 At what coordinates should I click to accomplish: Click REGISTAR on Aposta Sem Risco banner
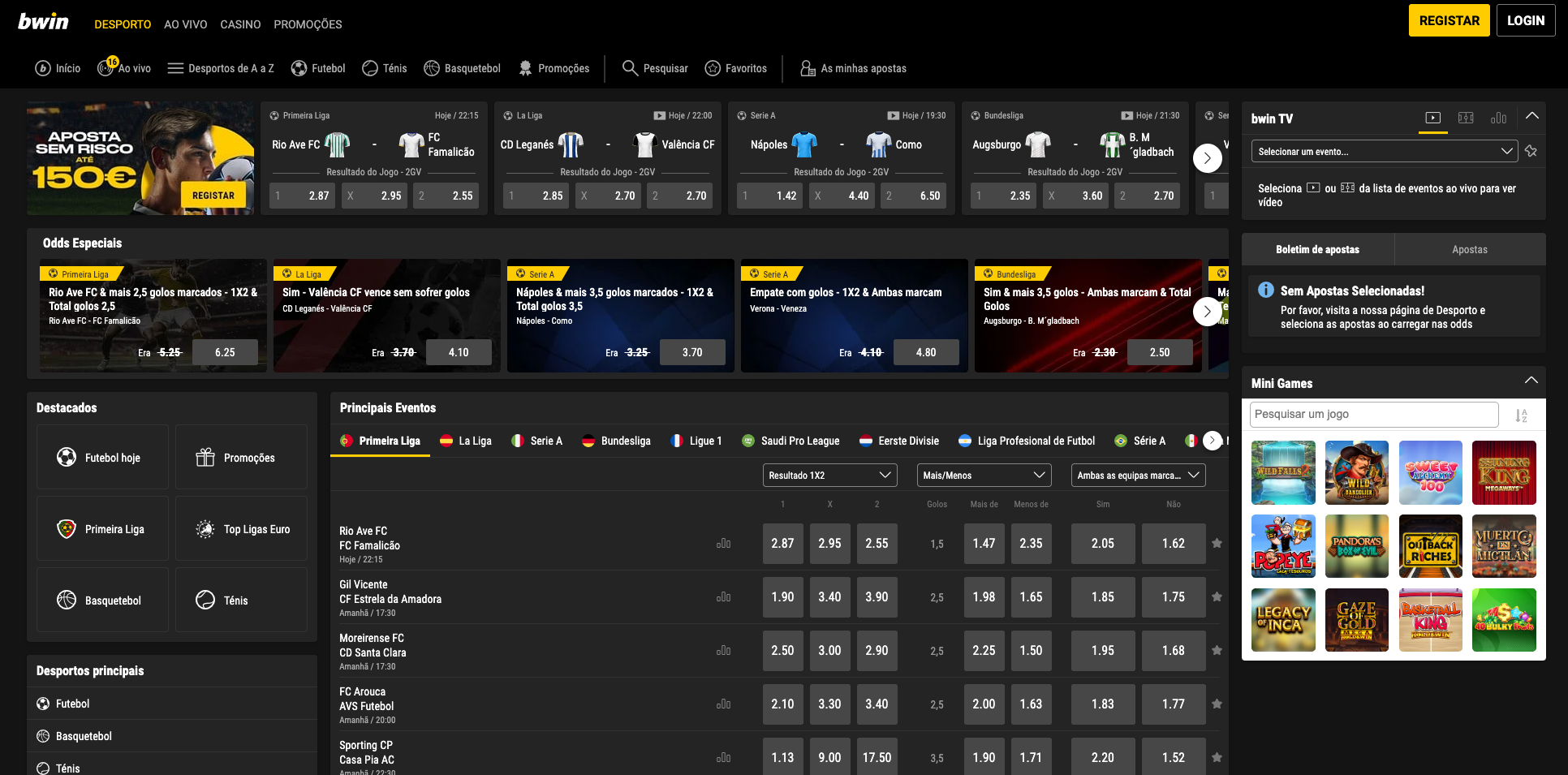click(x=213, y=196)
